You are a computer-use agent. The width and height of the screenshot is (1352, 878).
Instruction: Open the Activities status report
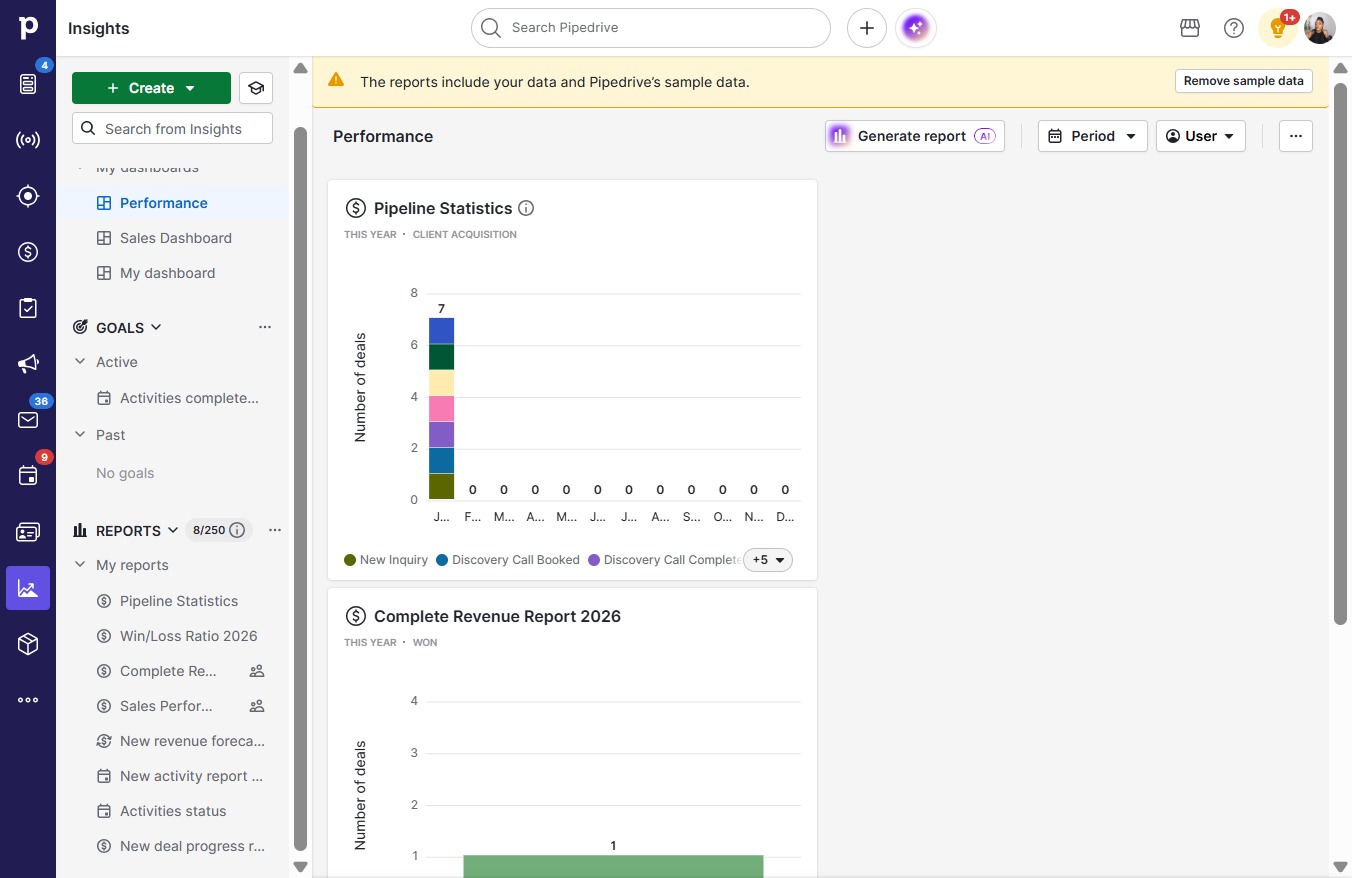click(x=173, y=811)
